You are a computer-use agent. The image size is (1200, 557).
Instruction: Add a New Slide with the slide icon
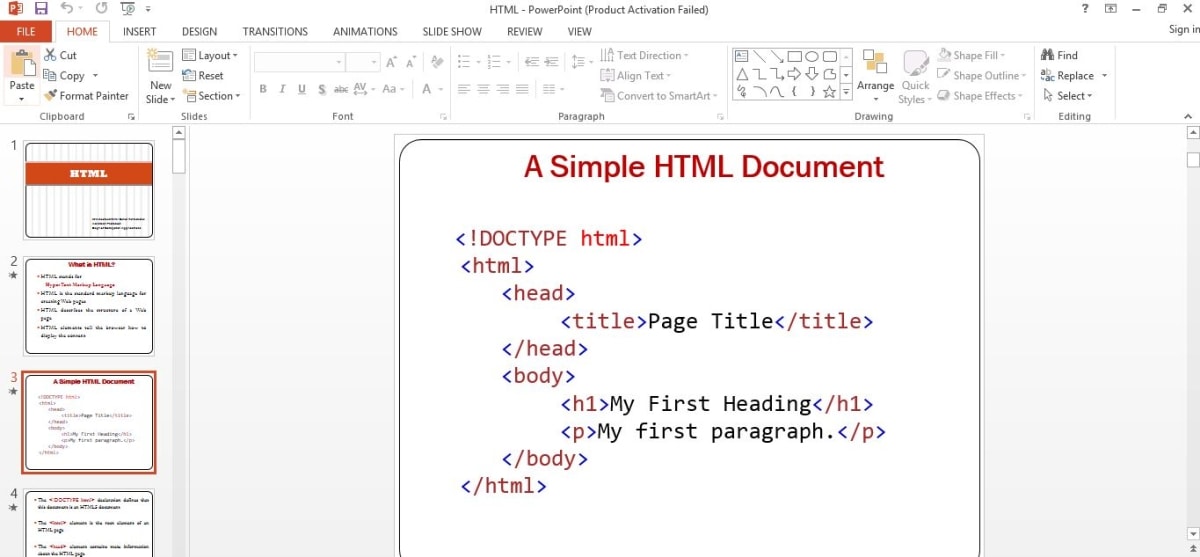coord(160,63)
